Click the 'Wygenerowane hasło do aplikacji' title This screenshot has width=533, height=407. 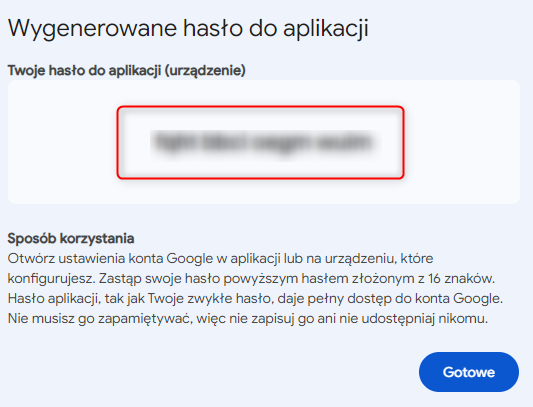point(188,29)
